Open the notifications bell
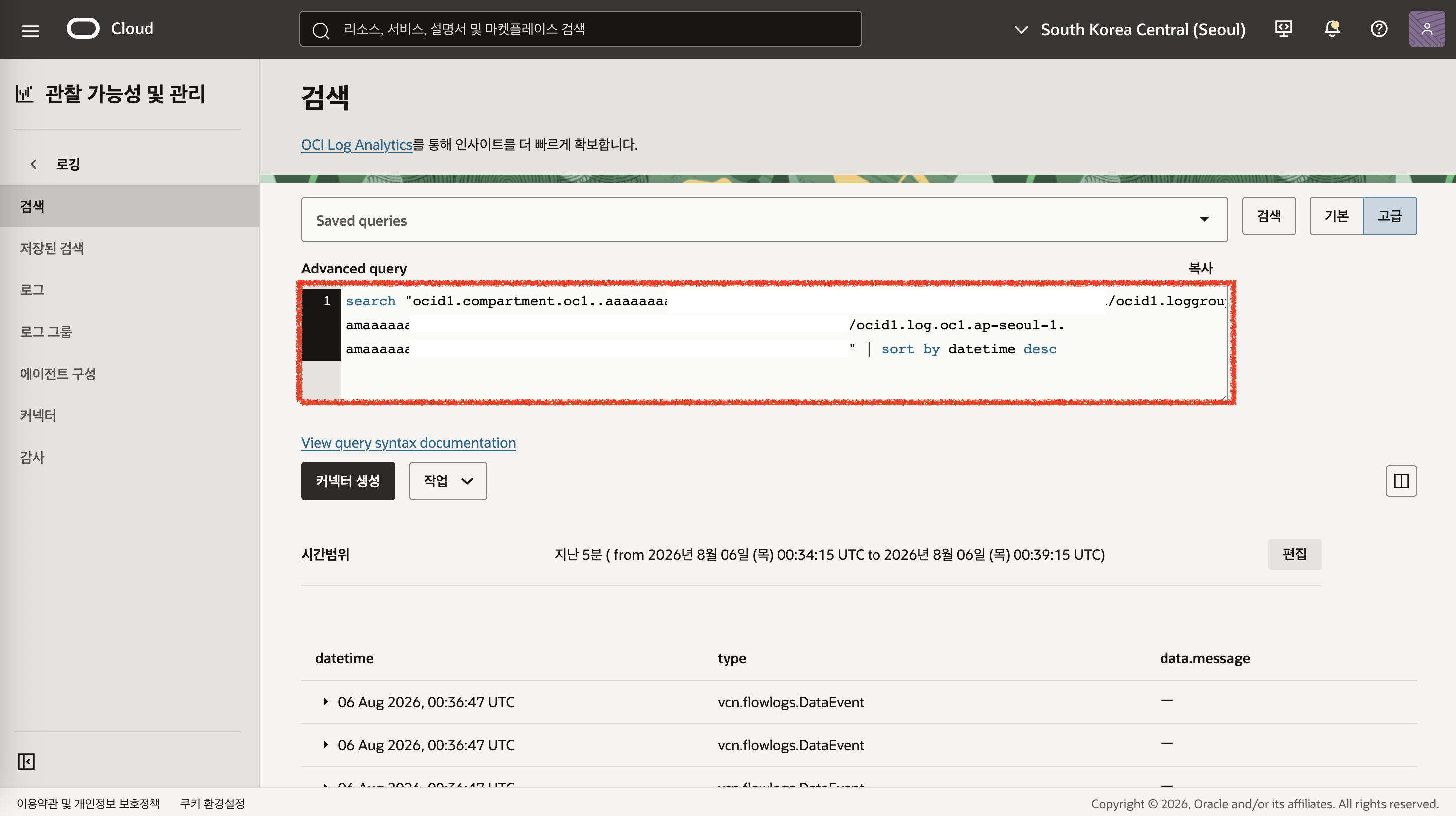This screenshot has width=1456, height=816. coord(1331,29)
